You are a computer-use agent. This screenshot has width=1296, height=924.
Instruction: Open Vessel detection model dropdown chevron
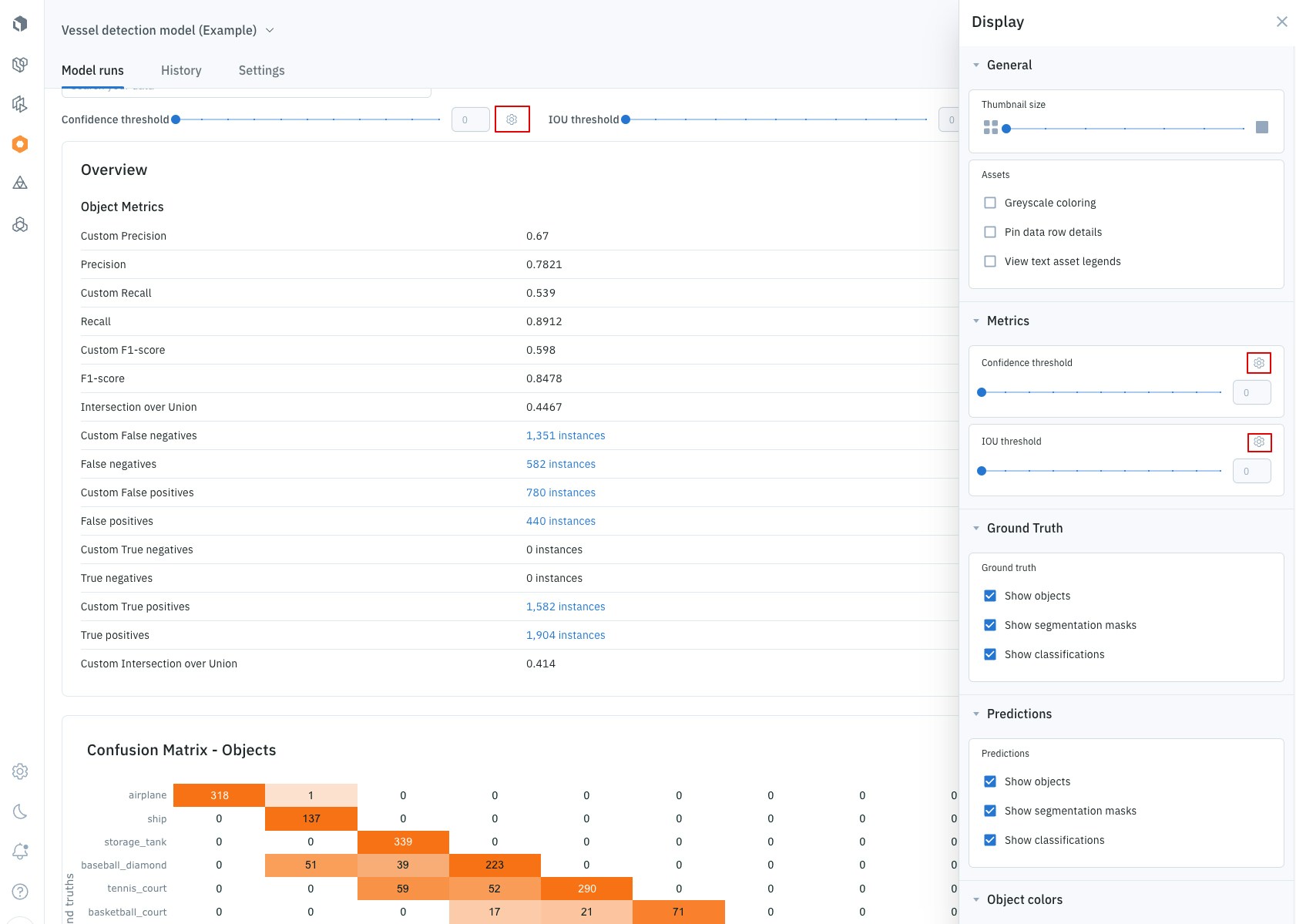pos(270,30)
